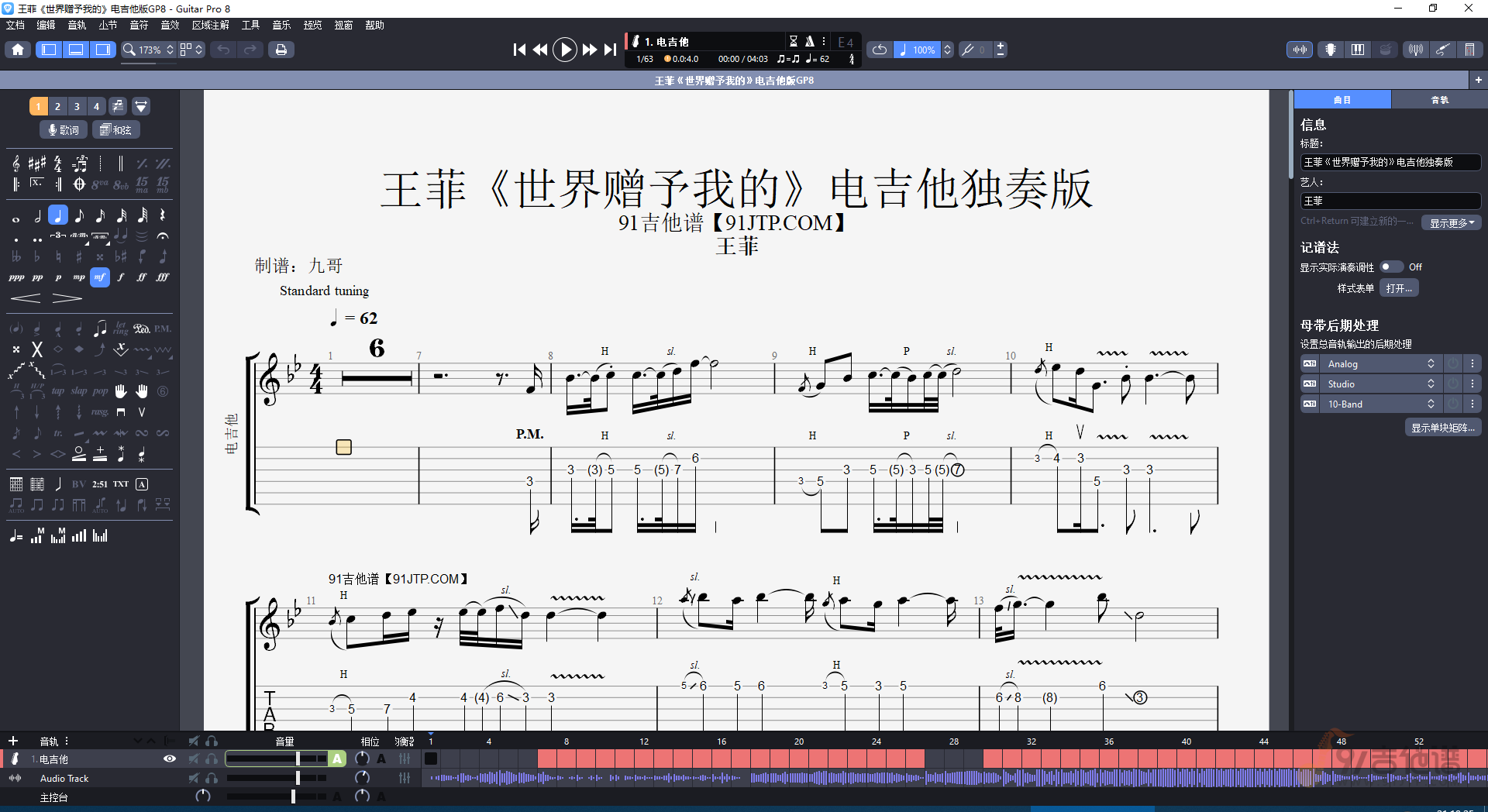
Task: Insert treble clef from palette
Action: click(16, 163)
